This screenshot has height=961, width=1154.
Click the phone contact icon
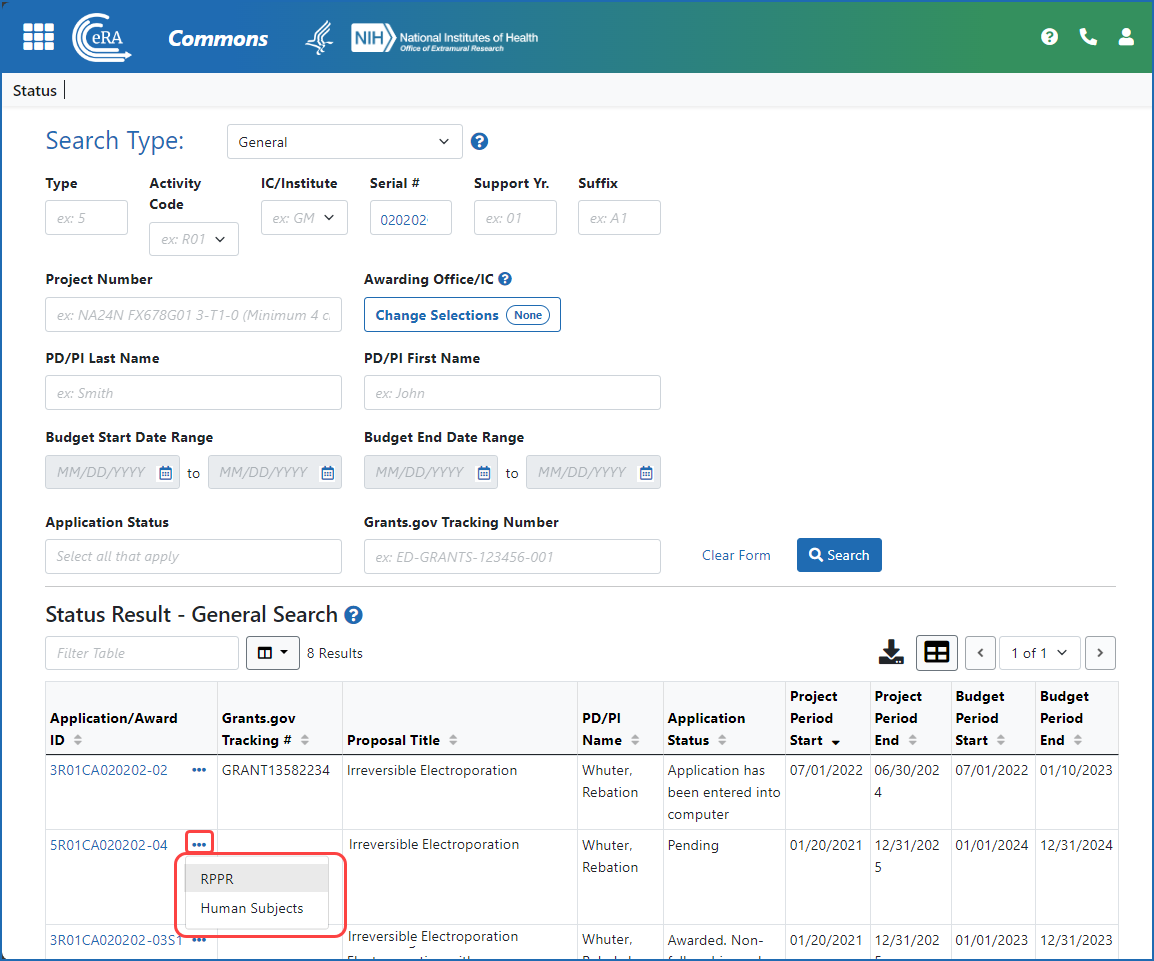click(x=1088, y=37)
